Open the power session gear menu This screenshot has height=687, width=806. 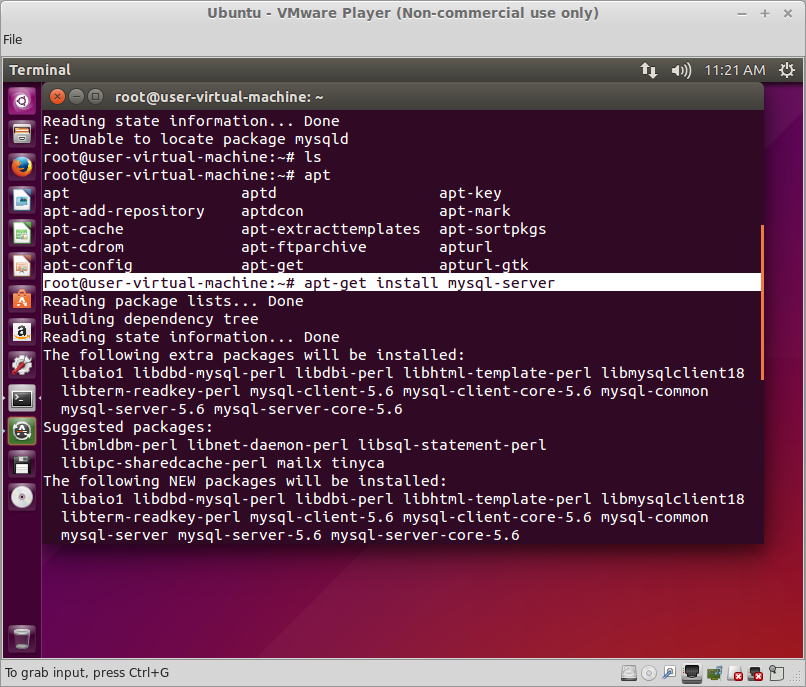tap(786, 70)
